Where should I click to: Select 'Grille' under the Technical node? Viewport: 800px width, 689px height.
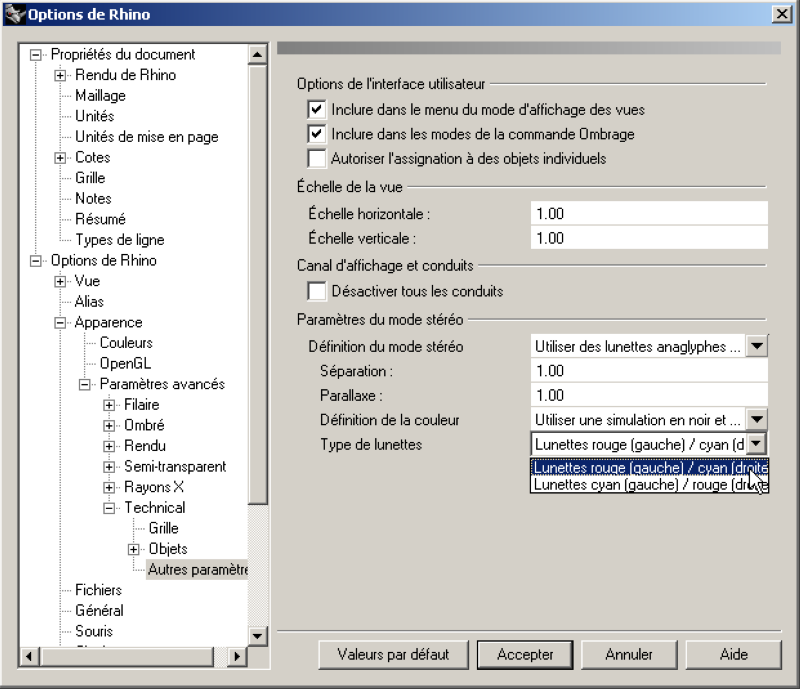(163, 528)
